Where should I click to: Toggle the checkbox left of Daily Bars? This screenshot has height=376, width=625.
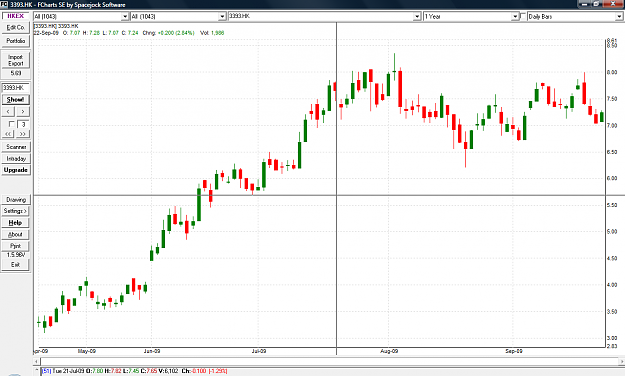click(x=523, y=16)
